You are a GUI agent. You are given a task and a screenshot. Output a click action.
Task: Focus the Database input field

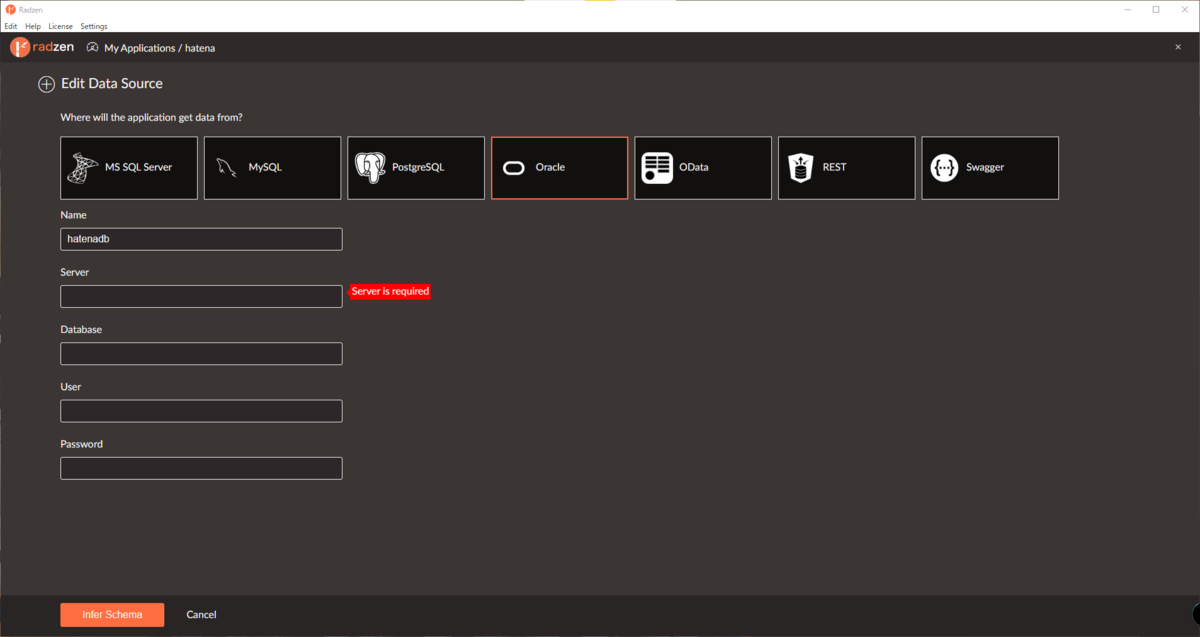(201, 354)
